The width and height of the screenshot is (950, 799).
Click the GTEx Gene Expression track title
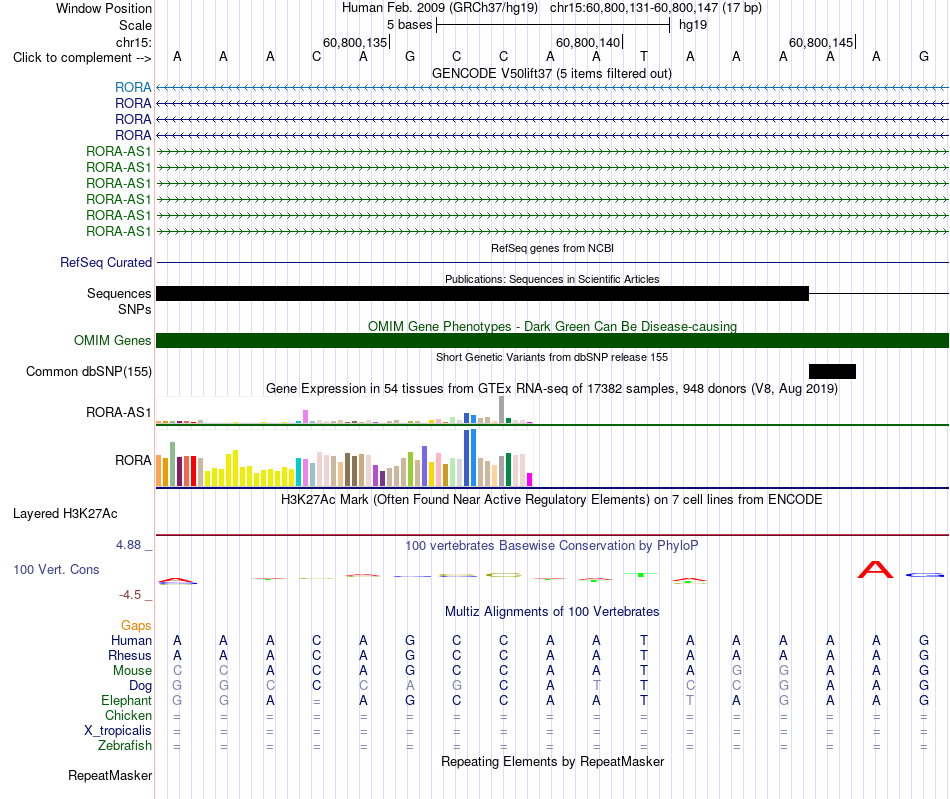click(552, 389)
